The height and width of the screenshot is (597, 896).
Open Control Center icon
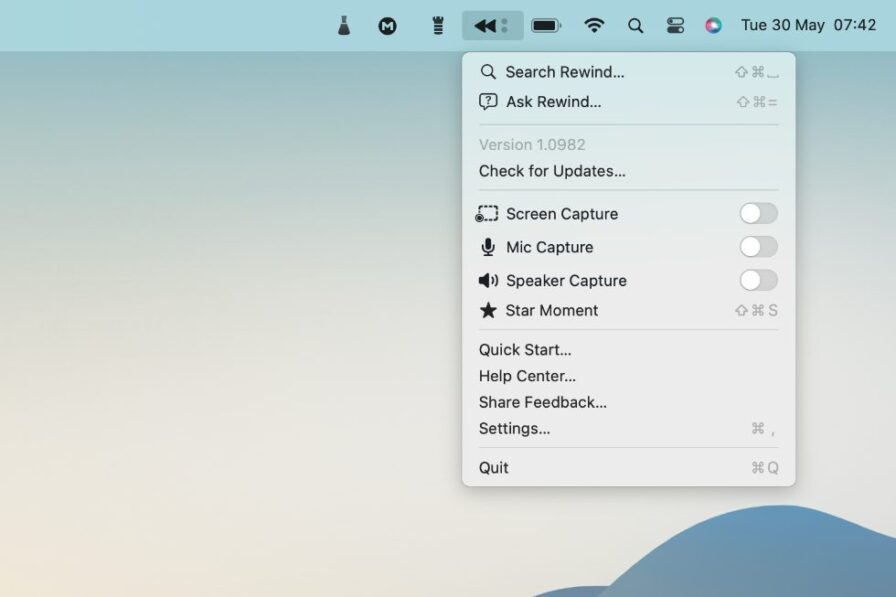[x=675, y=26]
